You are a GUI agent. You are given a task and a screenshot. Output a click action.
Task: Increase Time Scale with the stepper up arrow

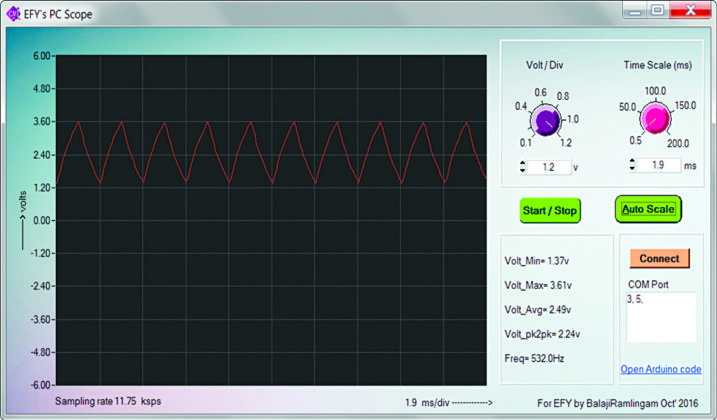tap(630, 161)
